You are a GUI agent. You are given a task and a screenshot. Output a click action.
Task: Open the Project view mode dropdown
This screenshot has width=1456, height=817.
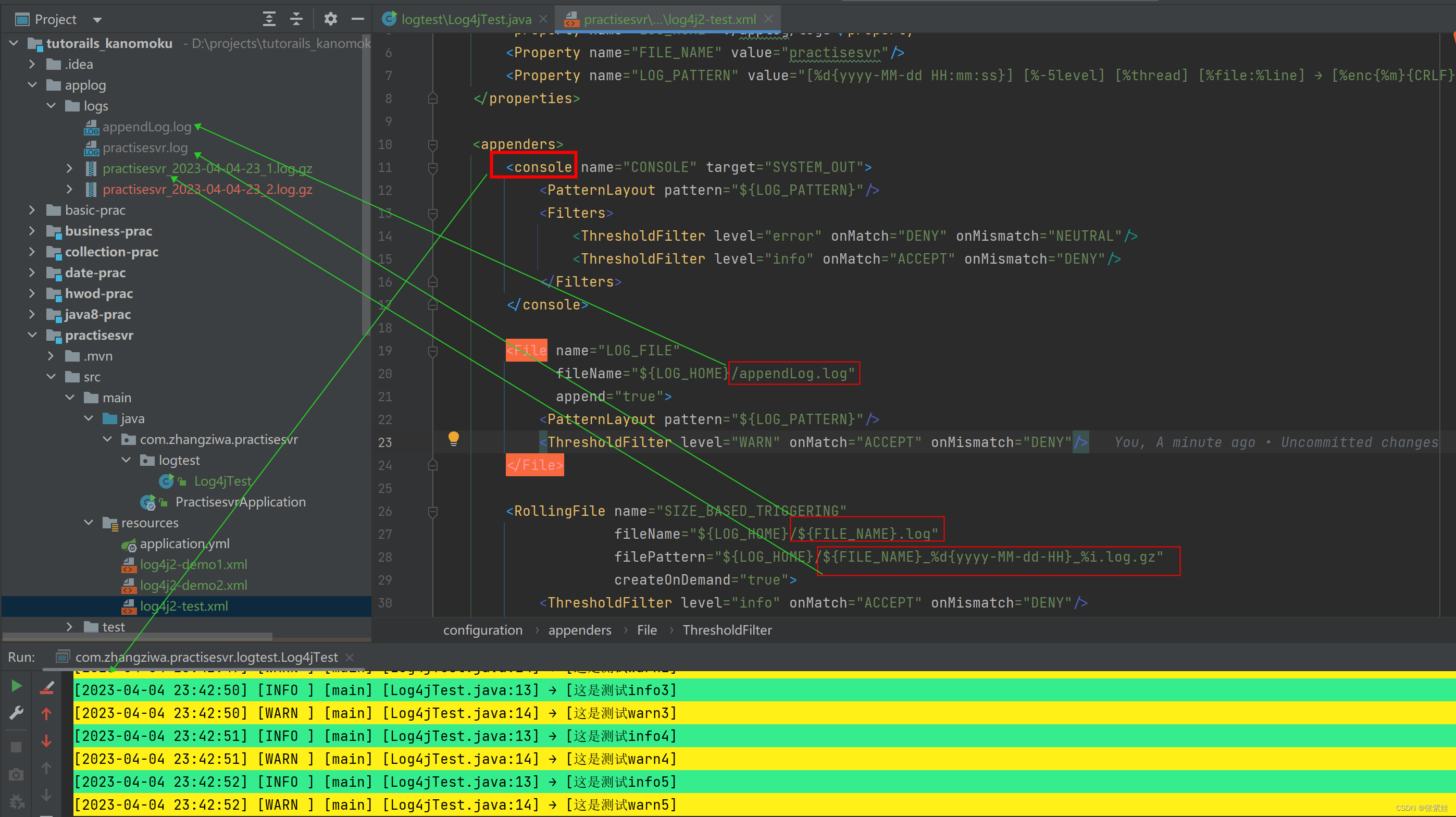97,19
